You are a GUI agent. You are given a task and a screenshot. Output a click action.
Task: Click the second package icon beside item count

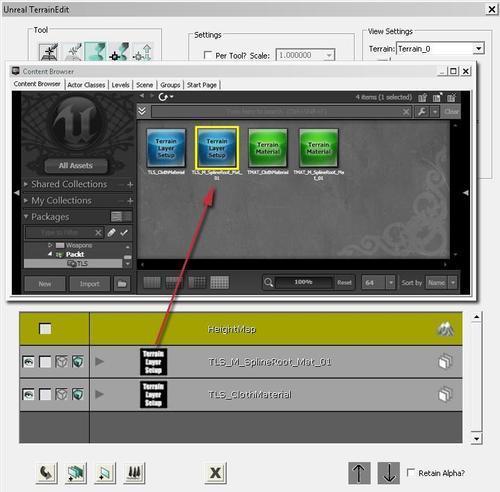click(437, 98)
